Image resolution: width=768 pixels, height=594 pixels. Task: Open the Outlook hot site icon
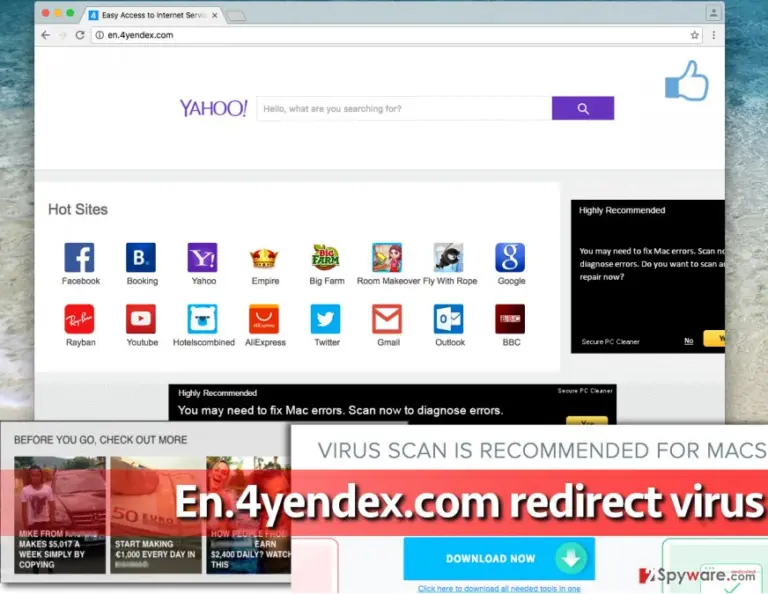(449, 319)
